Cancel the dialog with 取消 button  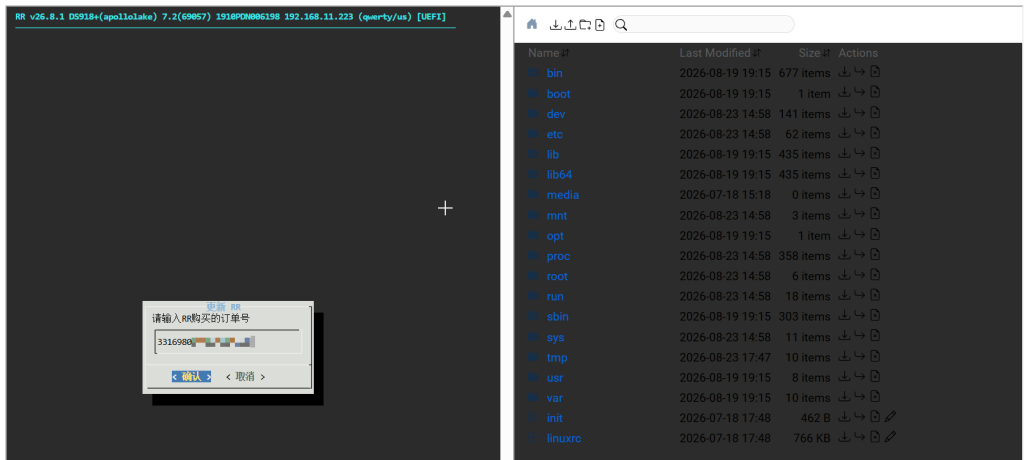point(245,376)
